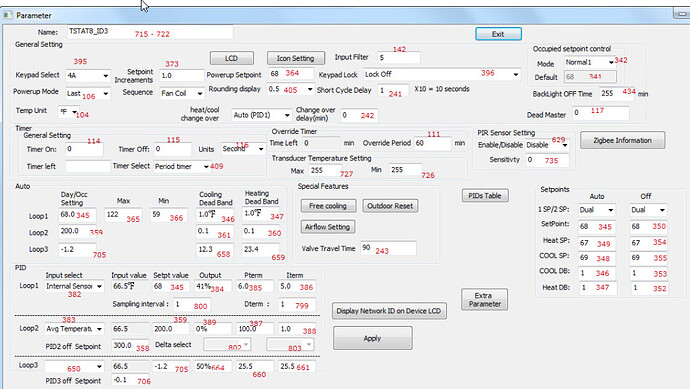Expand the Keypad Select dropdown
The width and height of the screenshot is (690, 389).
(87, 75)
